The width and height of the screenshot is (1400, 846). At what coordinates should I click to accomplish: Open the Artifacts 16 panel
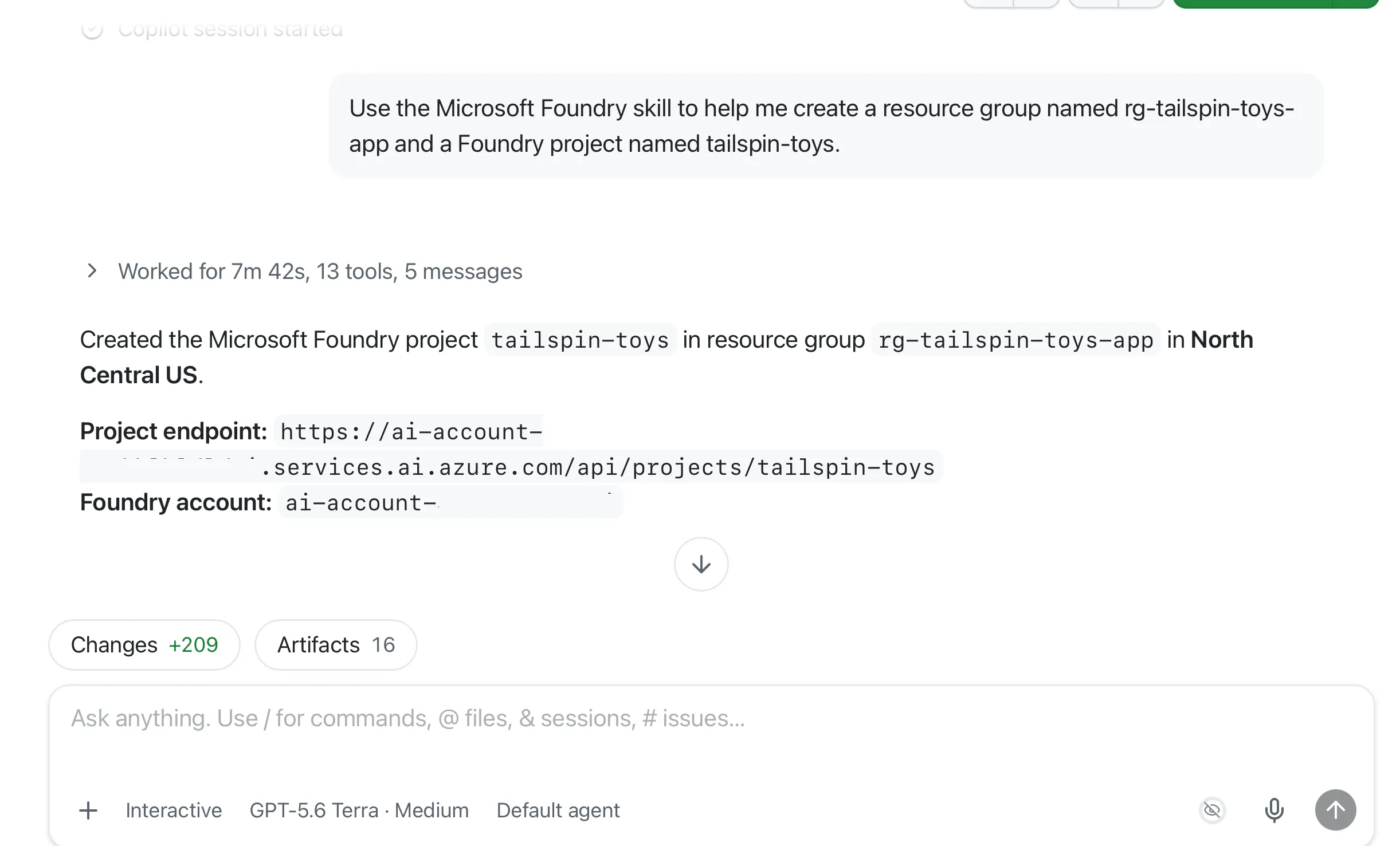[336, 645]
